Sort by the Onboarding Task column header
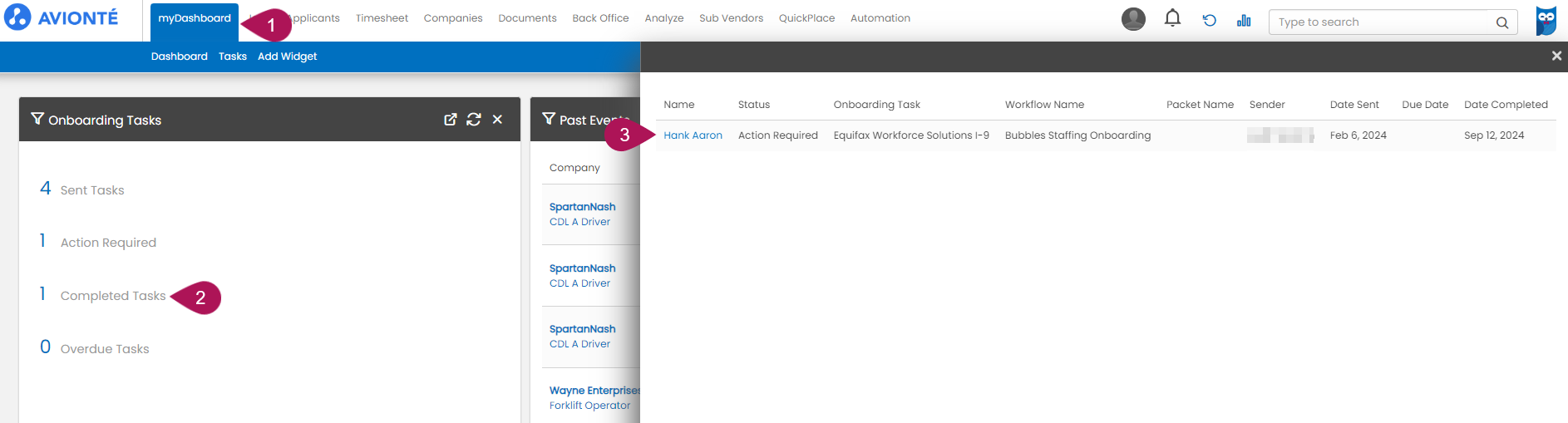 (876, 105)
